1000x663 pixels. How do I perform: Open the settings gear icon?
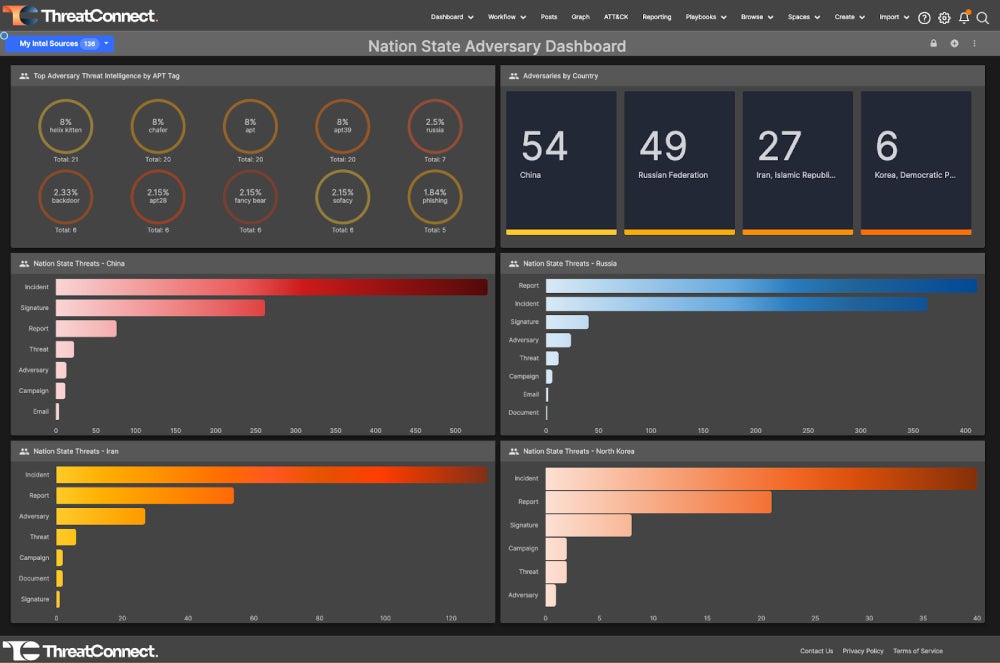click(944, 18)
